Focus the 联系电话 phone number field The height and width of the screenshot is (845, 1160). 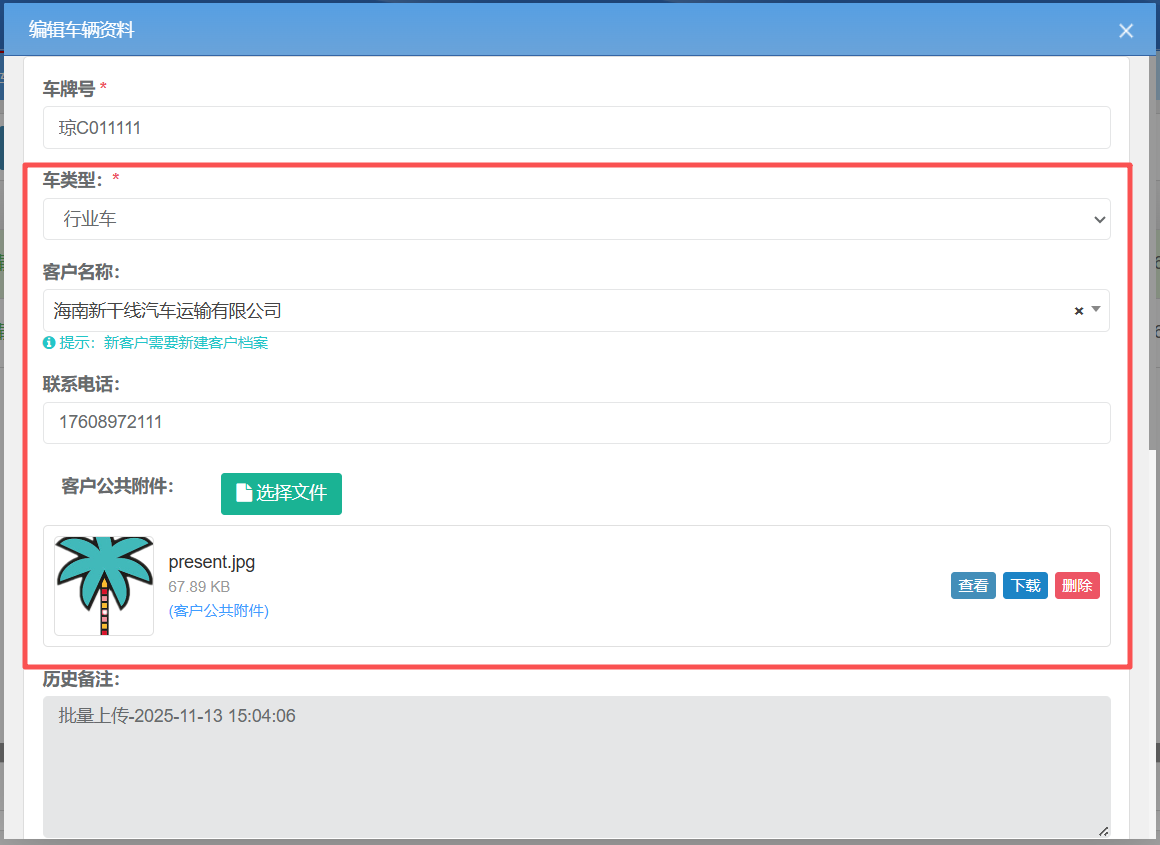(x=576, y=423)
